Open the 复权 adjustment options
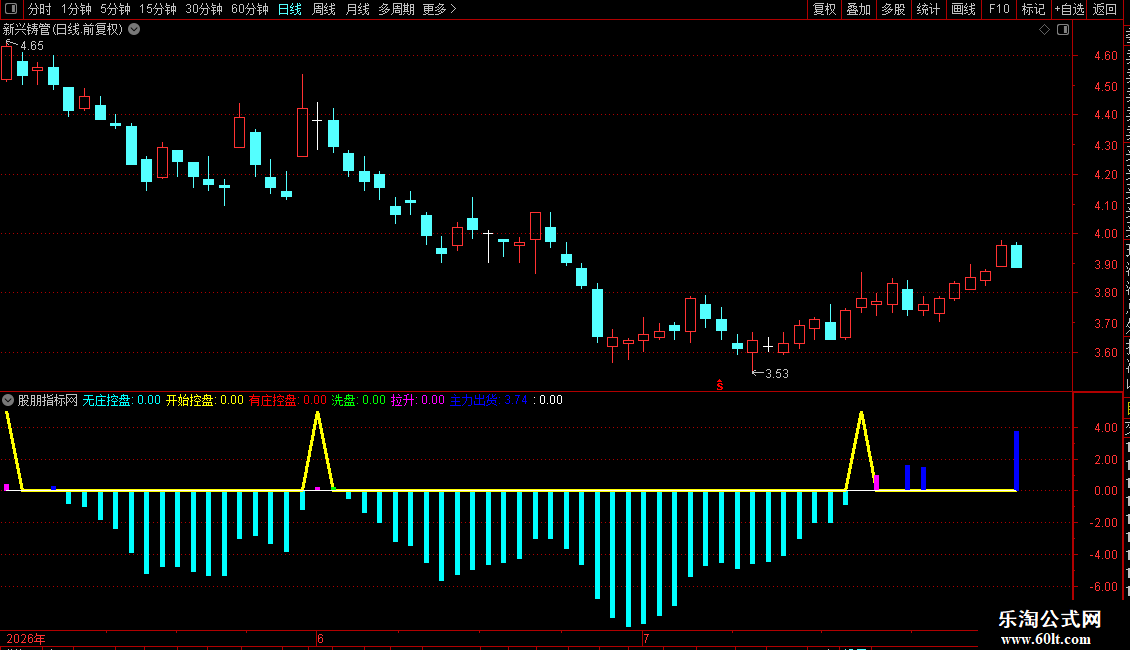This screenshot has width=1130, height=650. pyautogui.click(x=824, y=9)
